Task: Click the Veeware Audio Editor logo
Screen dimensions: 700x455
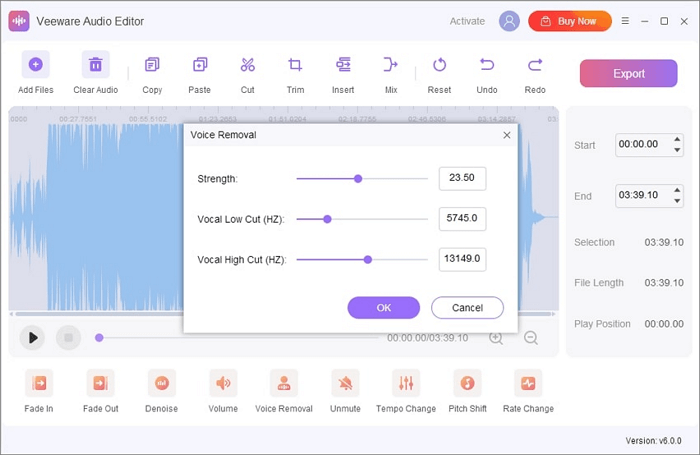Action: (19, 21)
